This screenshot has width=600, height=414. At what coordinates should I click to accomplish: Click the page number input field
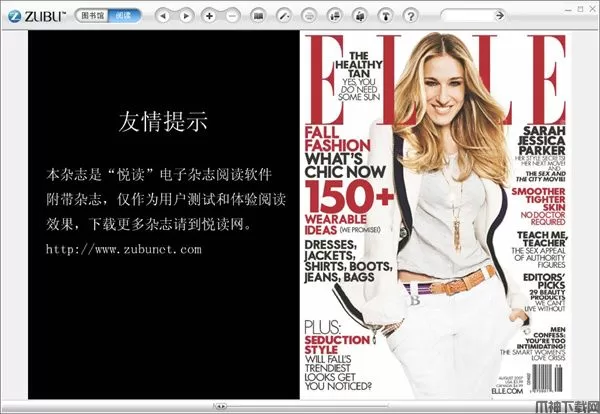[x=466, y=16]
